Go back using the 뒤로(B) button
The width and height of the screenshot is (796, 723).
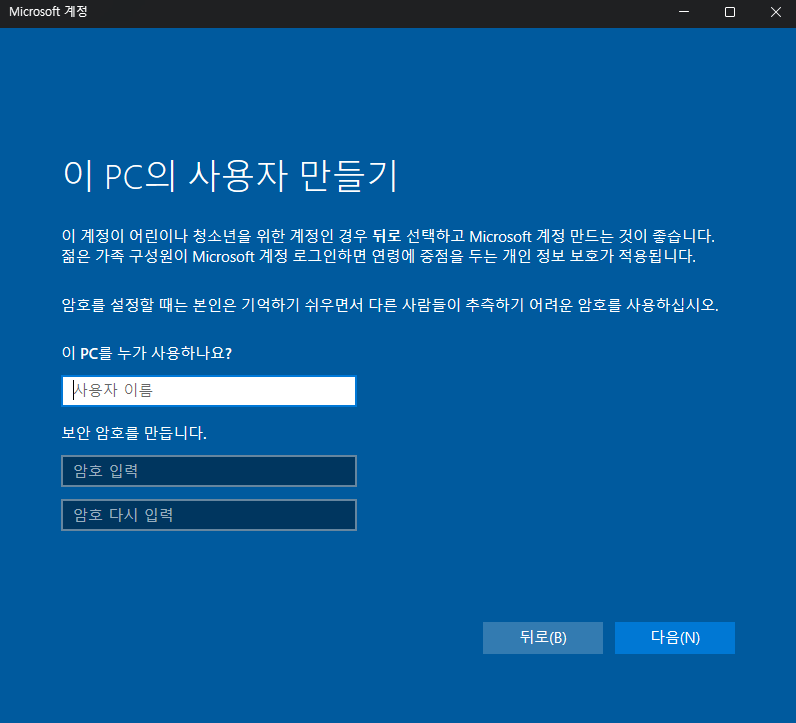543,638
